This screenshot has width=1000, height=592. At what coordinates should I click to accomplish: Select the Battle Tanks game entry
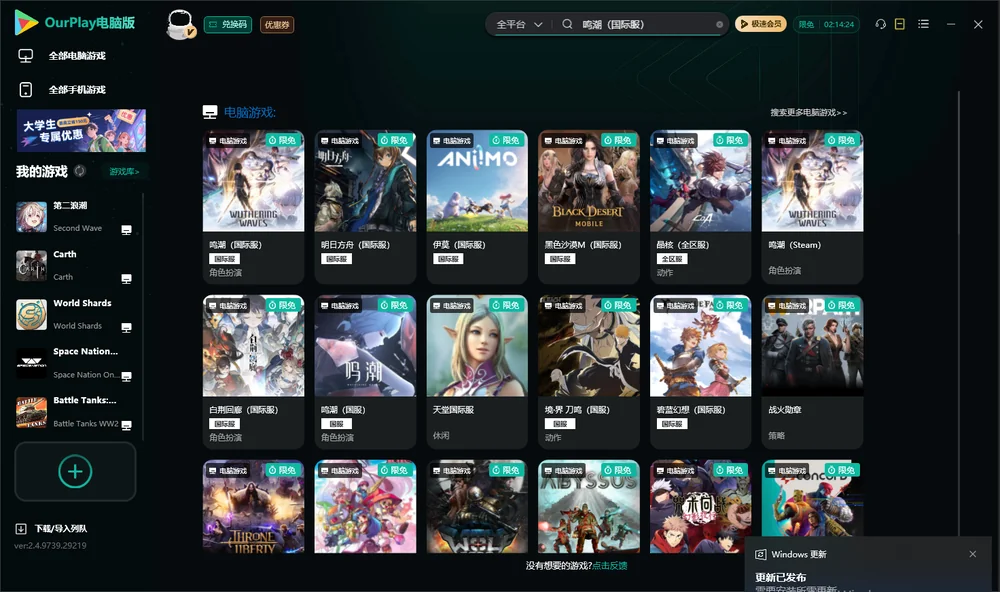point(75,412)
